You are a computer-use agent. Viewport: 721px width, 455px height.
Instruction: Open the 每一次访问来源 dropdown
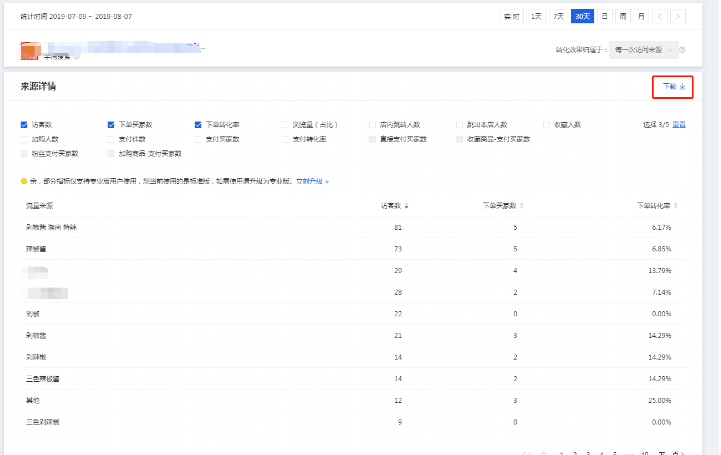[645, 49]
